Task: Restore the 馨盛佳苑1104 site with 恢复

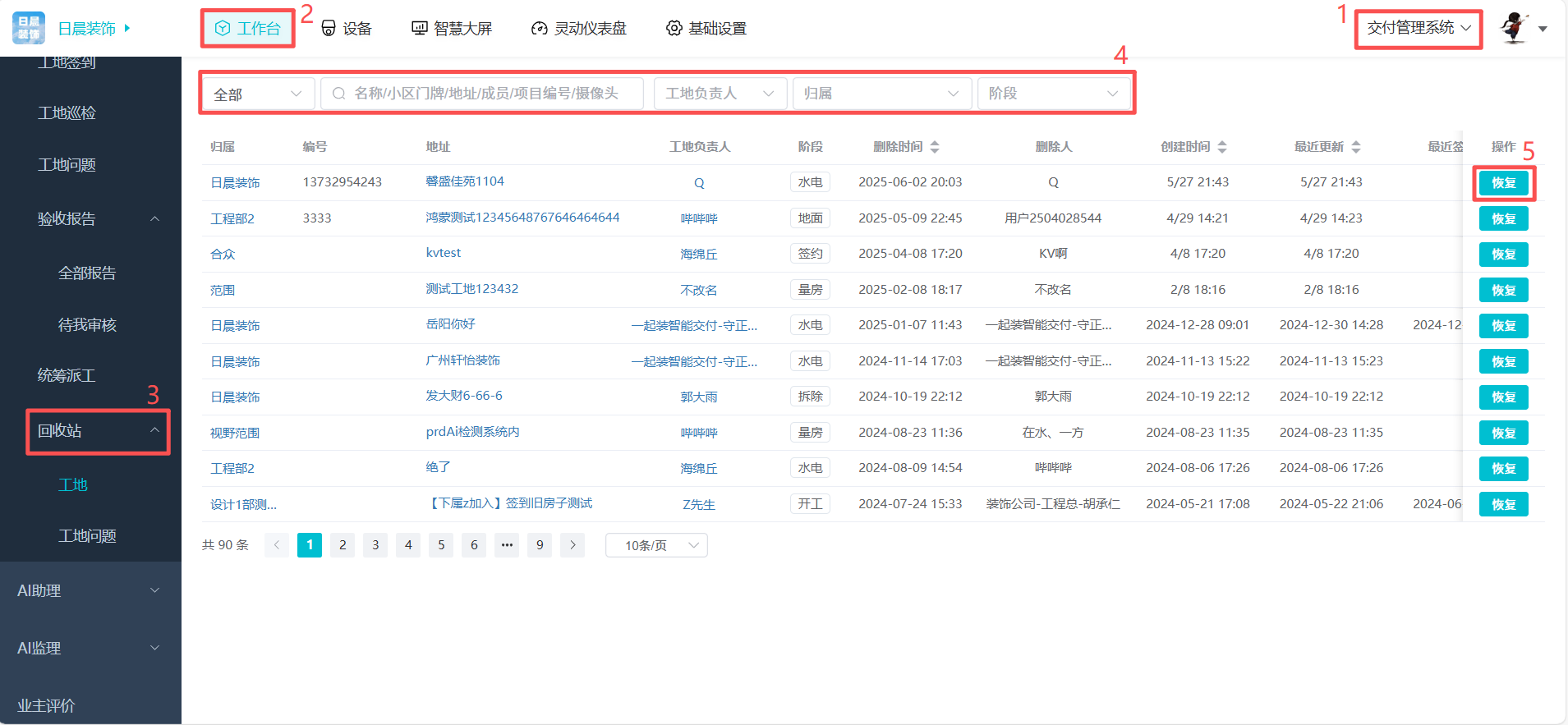Action: click(1503, 183)
